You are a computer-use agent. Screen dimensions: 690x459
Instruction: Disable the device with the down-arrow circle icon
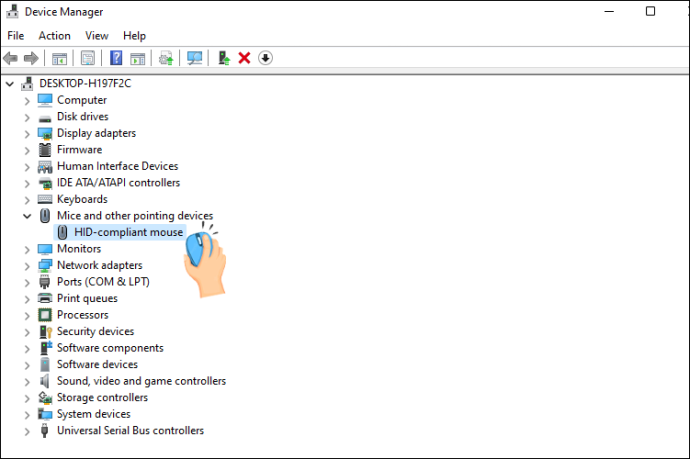265,58
